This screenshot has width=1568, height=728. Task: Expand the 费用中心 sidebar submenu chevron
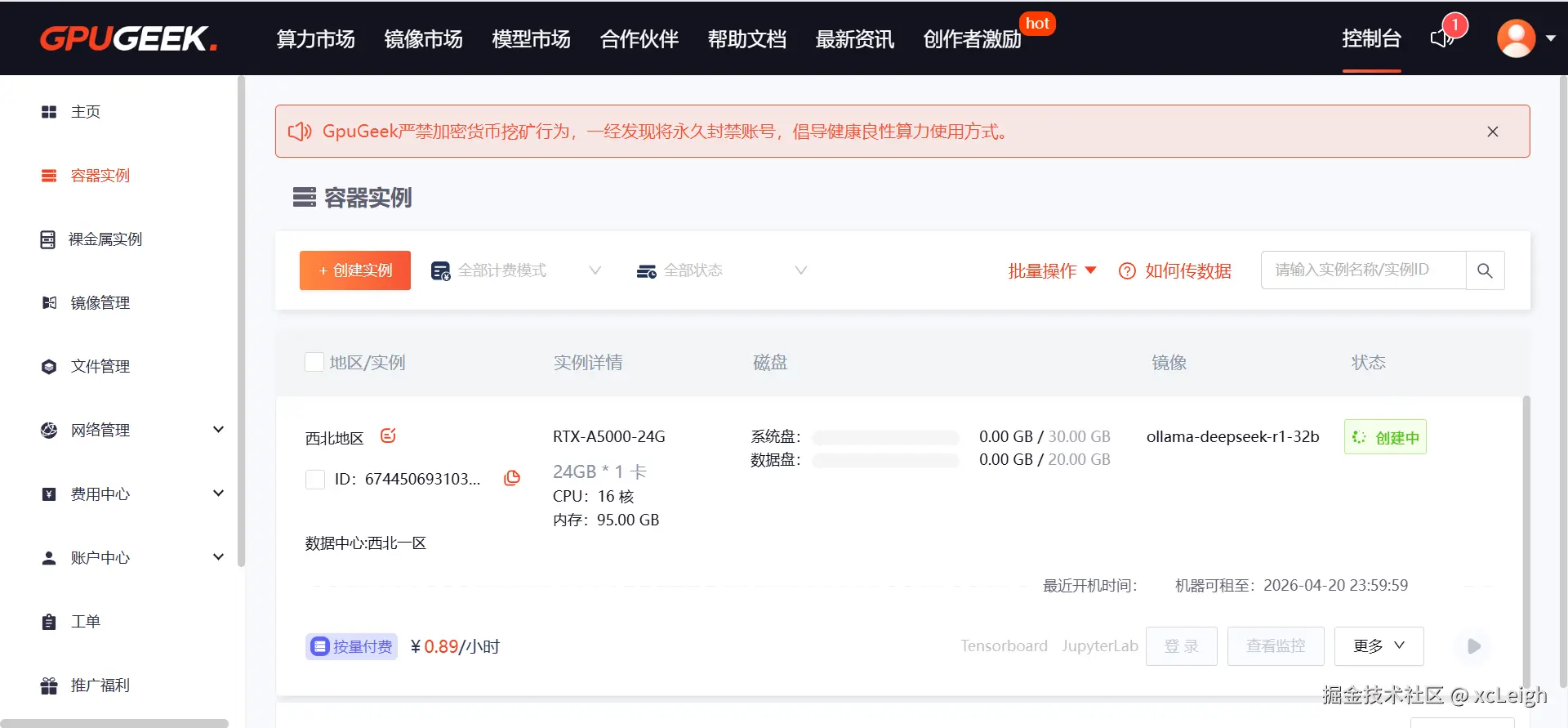218,494
